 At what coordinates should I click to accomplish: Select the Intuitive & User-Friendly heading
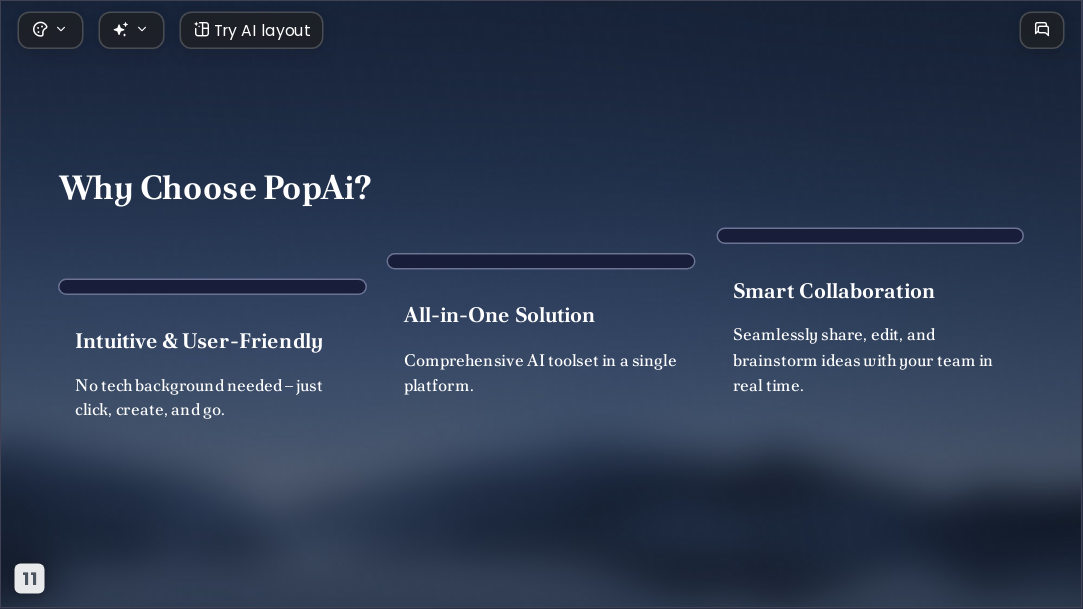199,341
